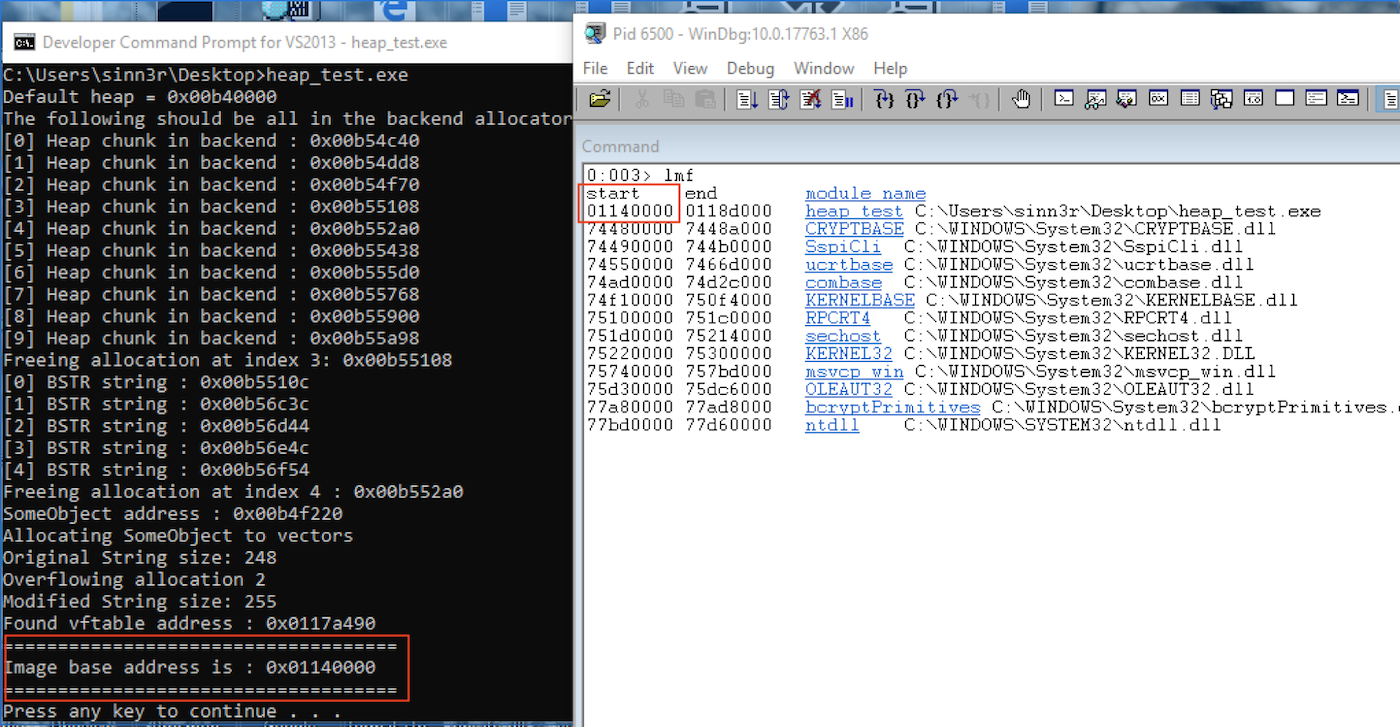Click the heap_test module link

pyautogui.click(x=853, y=211)
